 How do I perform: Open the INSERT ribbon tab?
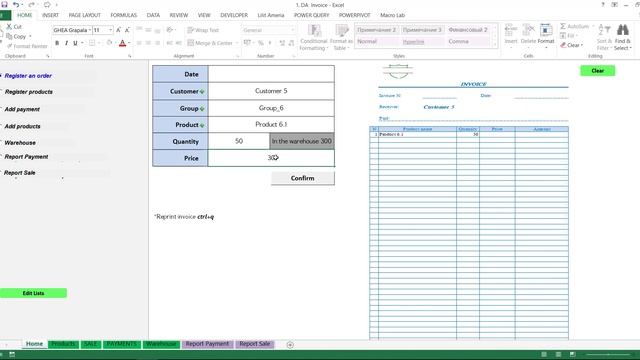(50, 15)
